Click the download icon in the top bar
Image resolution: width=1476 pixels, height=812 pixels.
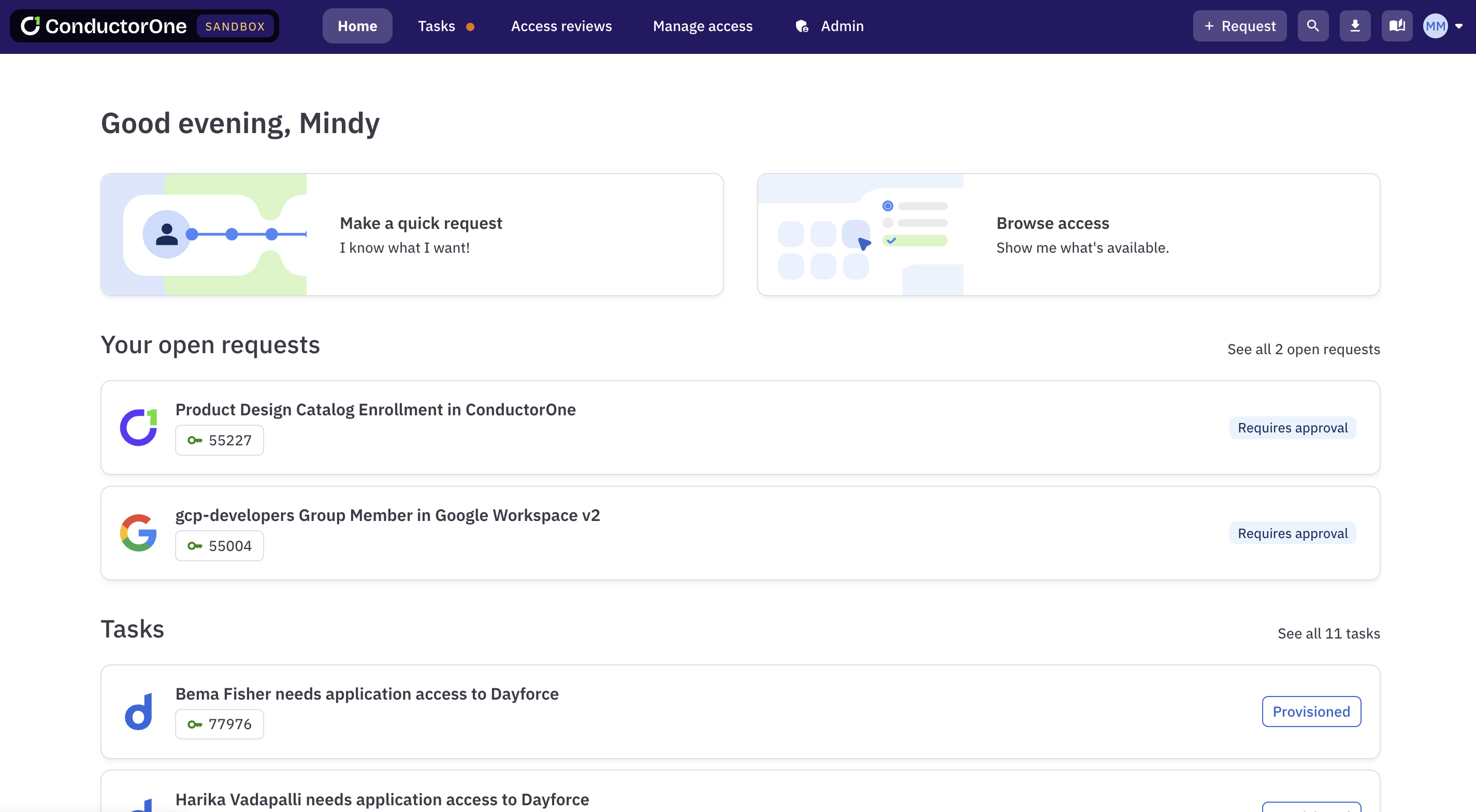click(1355, 26)
